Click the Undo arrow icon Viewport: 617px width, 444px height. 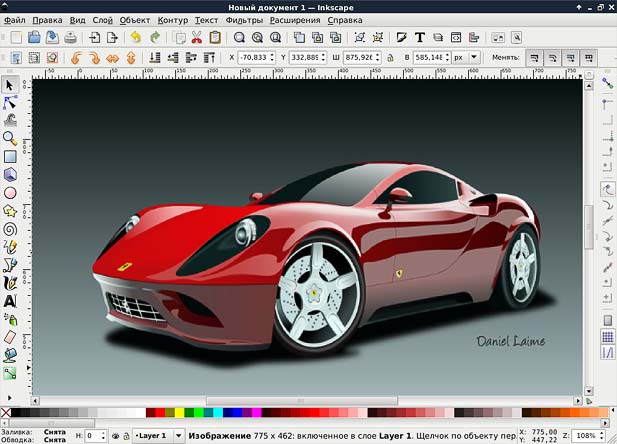point(136,37)
